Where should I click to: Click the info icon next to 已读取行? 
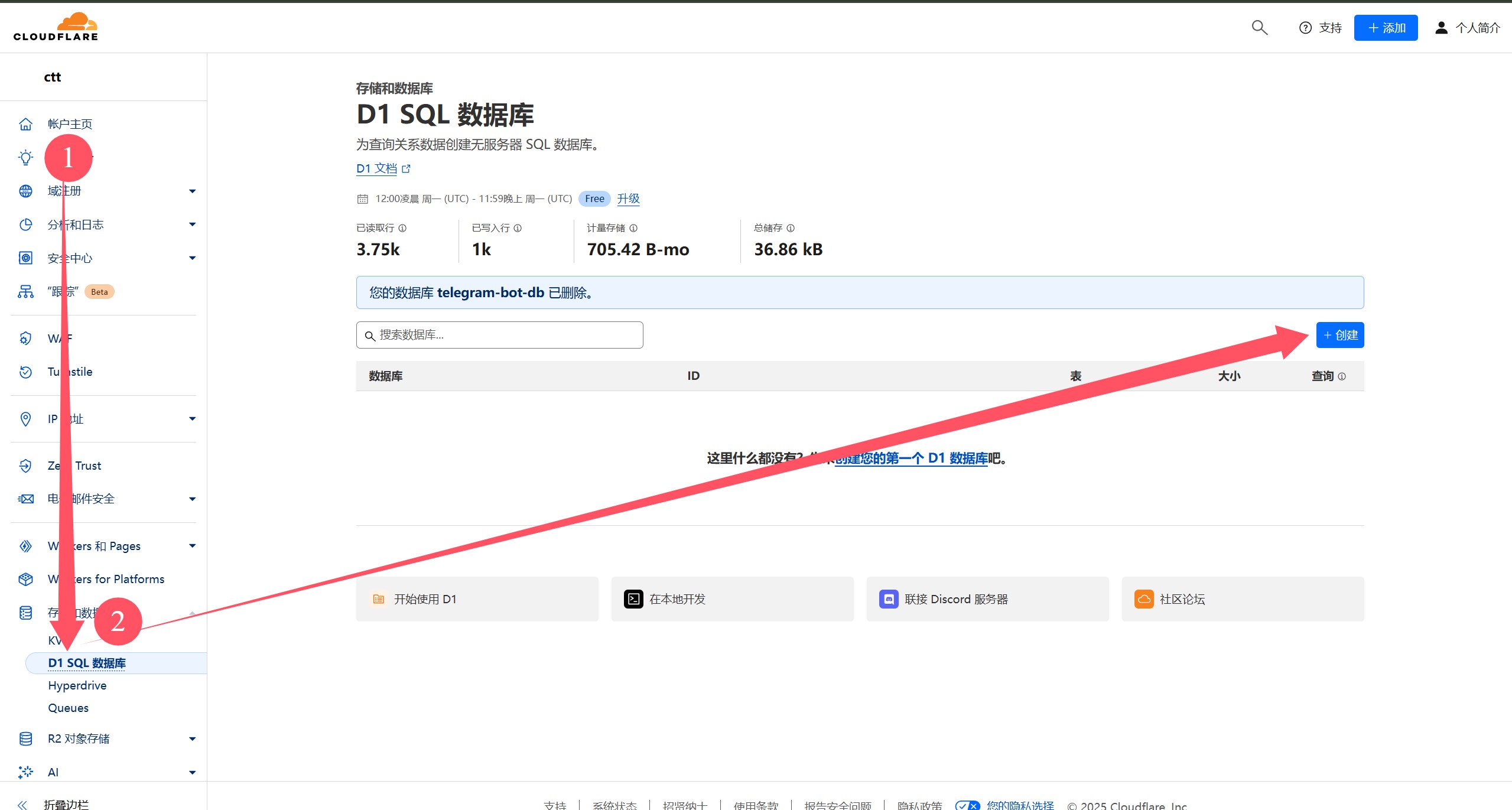click(402, 228)
